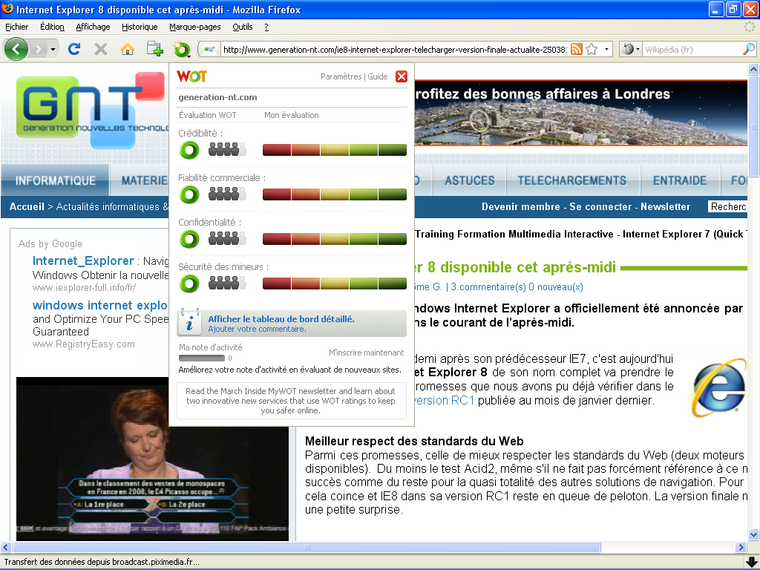Reload the page with the blue Refresh icon
Viewport: 760px width, 570px height.
74,49
